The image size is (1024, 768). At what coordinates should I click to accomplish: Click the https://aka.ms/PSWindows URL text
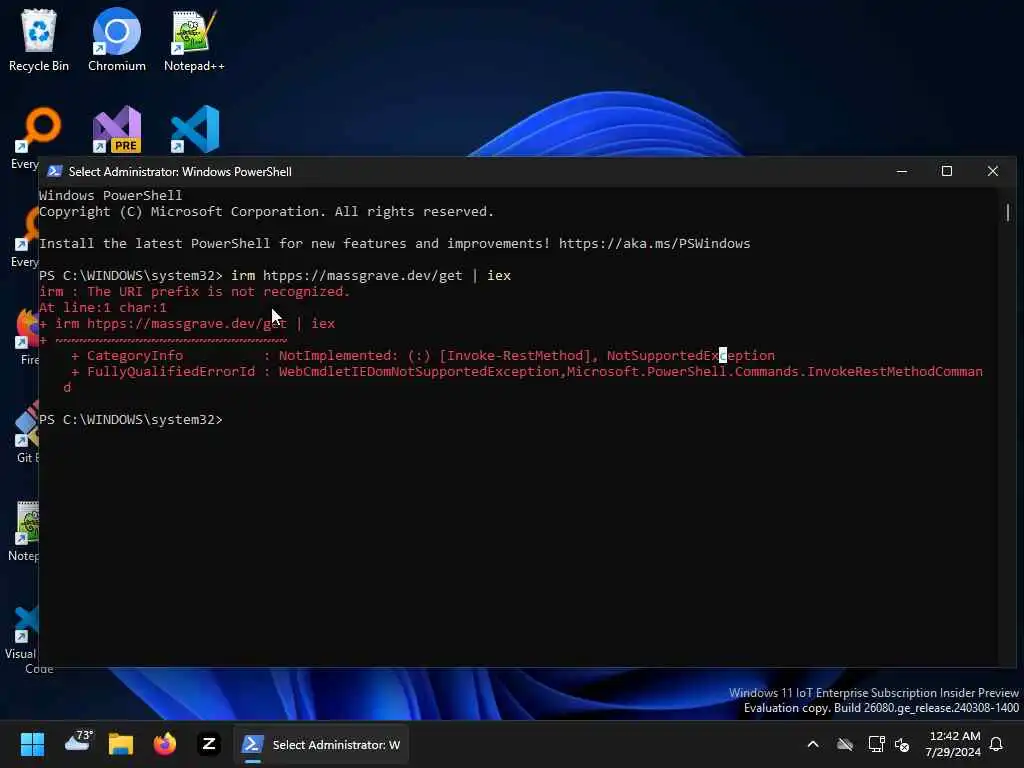click(x=654, y=244)
